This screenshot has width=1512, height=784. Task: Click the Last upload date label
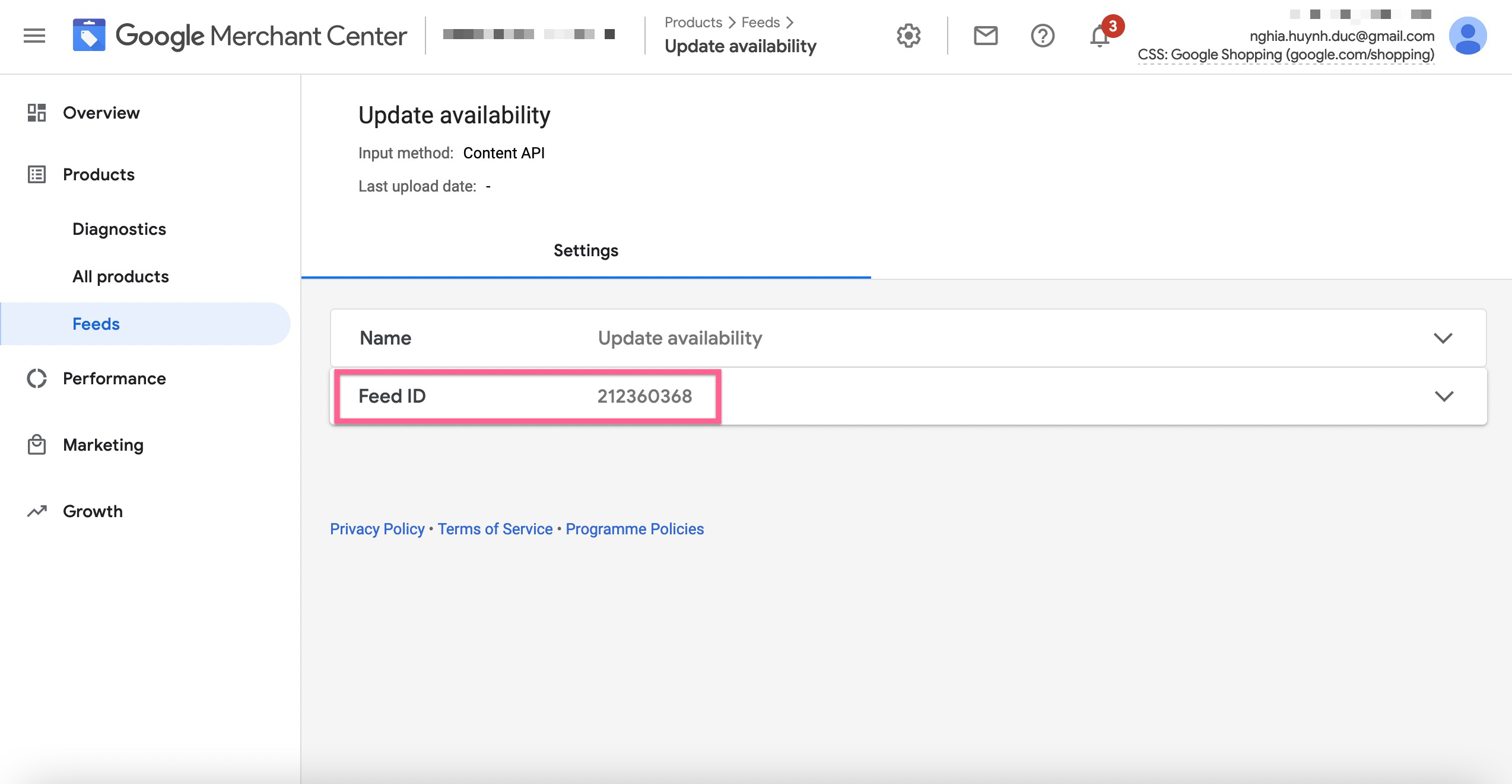click(x=417, y=186)
